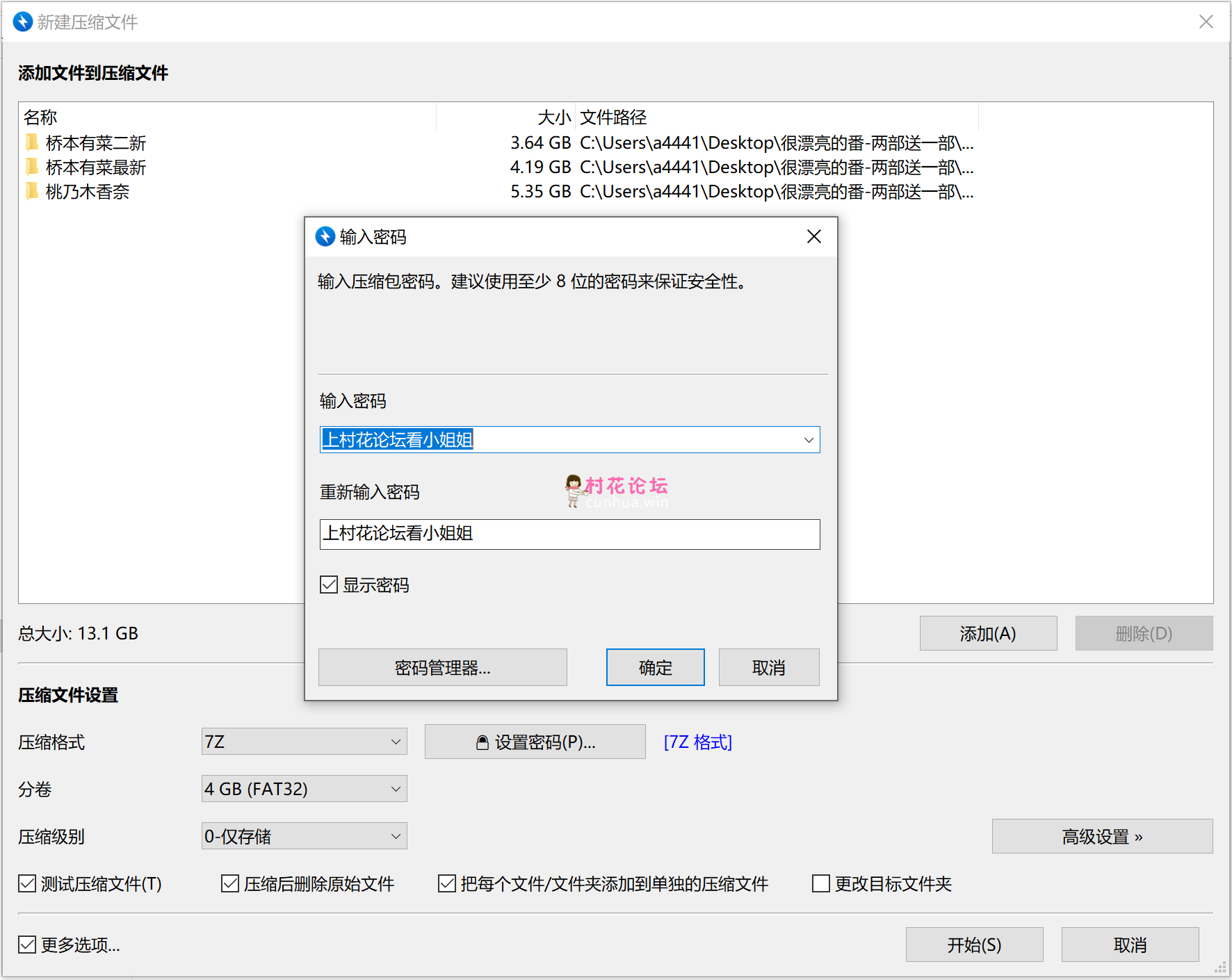Screen dimensions: 1232x980
Task: Click the 3.64 GB size value
Action: pos(540,142)
